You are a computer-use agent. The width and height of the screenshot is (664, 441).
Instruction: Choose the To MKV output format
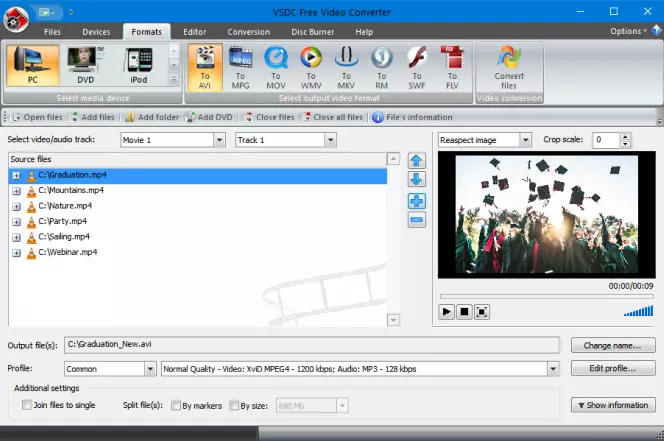(x=346, y=67)
